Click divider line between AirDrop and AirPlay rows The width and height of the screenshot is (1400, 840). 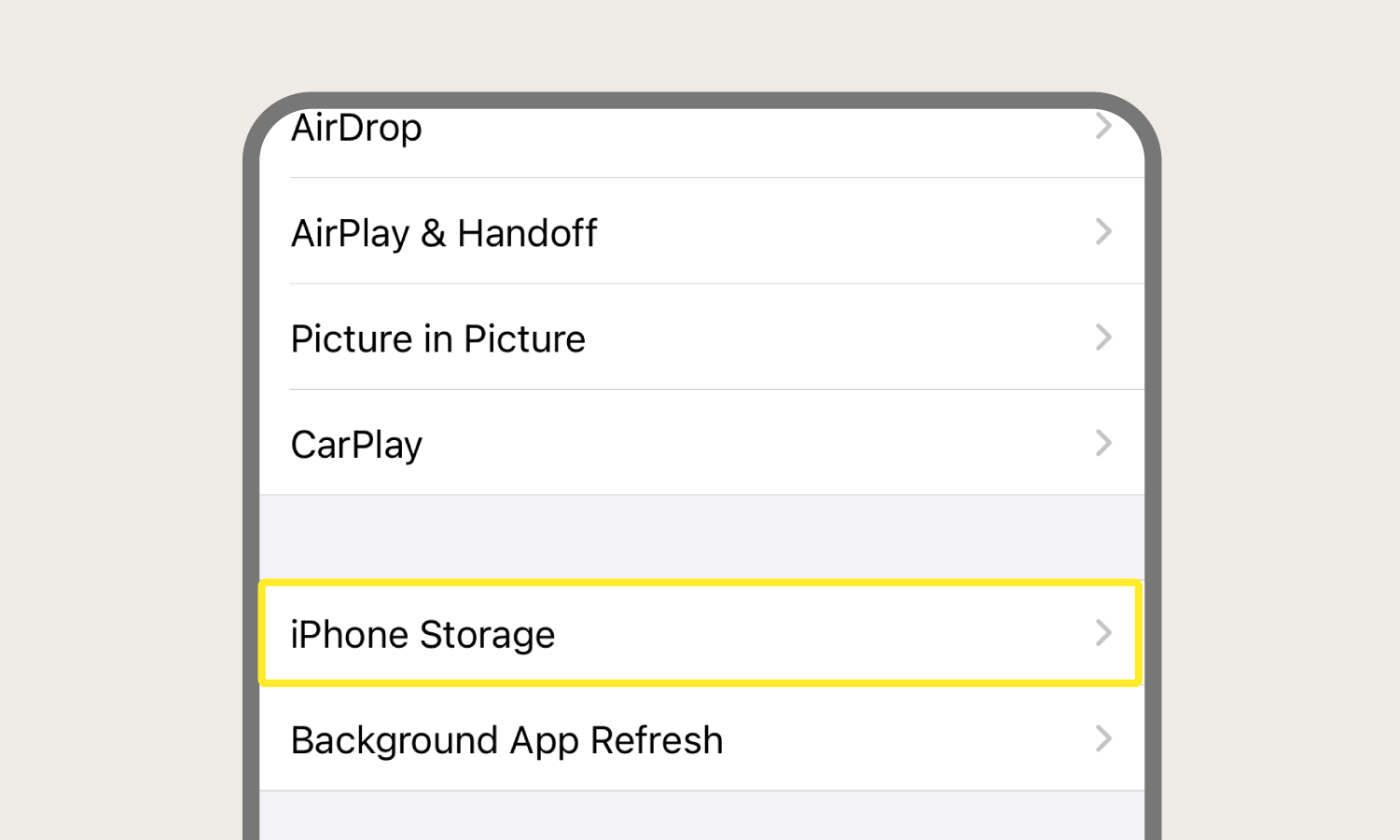point(717,177)
